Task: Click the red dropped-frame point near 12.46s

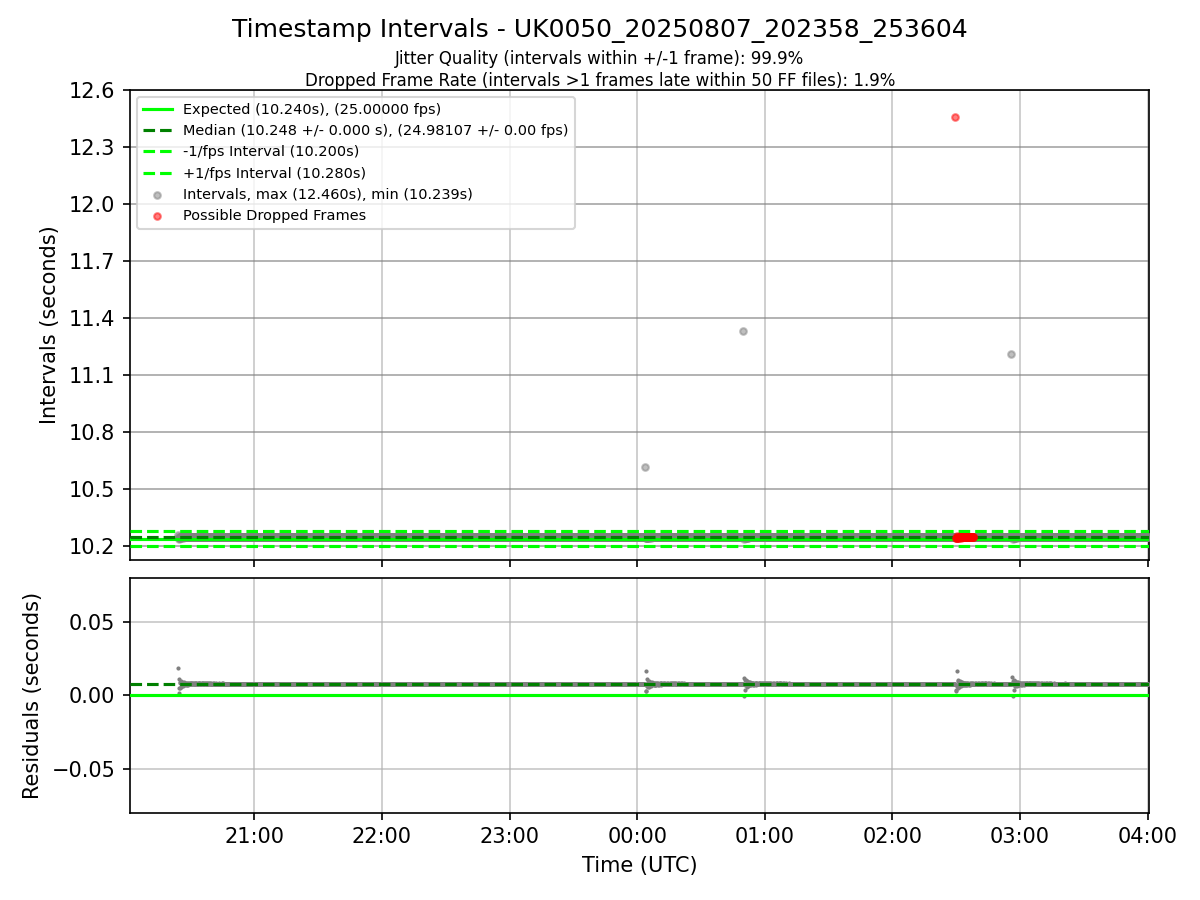Action: click(x=955, y=117)
